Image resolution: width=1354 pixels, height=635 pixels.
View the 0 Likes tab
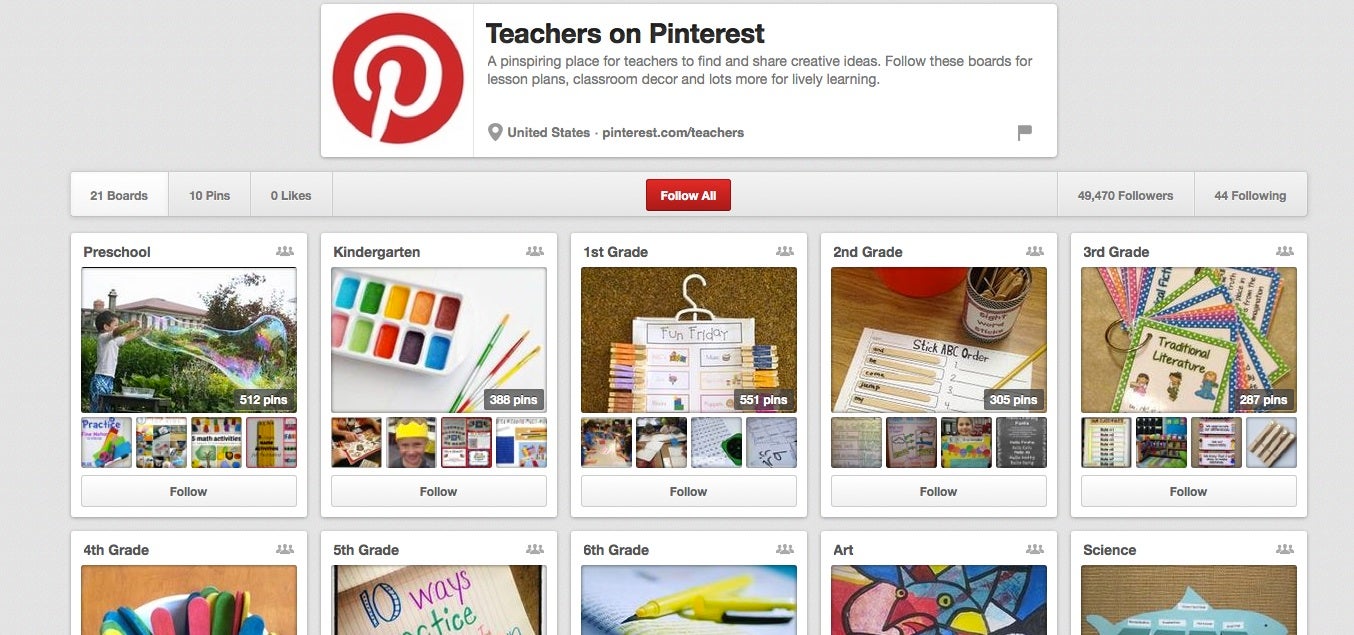tap(291, 195)
